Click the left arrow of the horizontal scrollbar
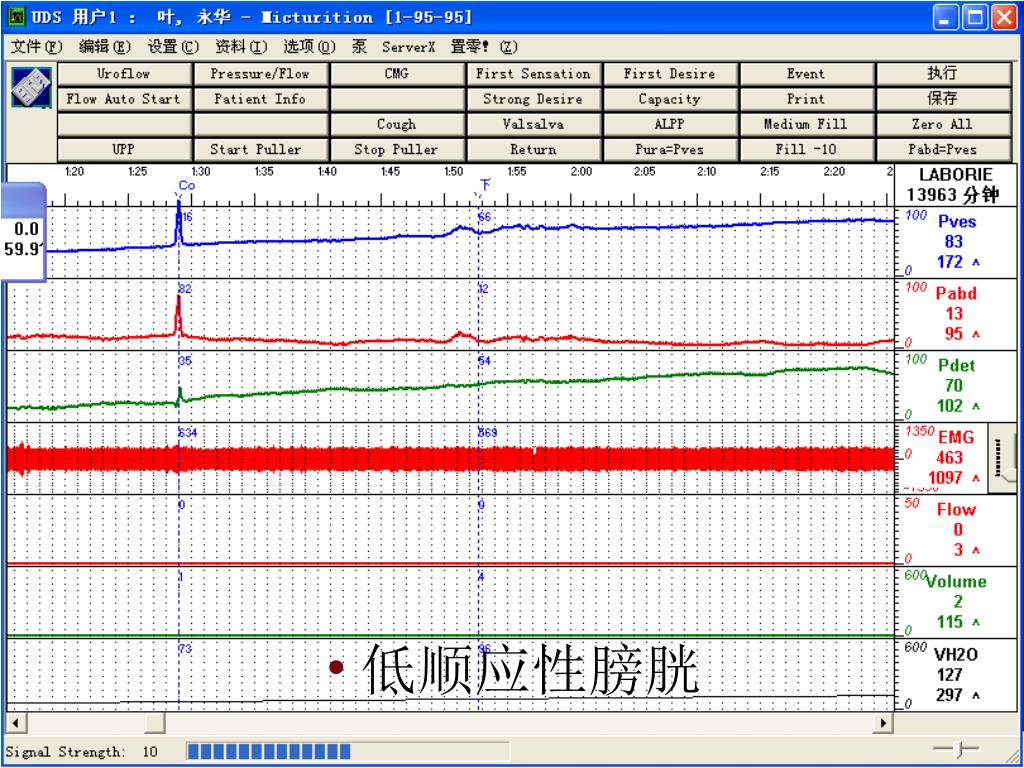The width and height of the screenshot is (1024, 768). tap(16, 723)
